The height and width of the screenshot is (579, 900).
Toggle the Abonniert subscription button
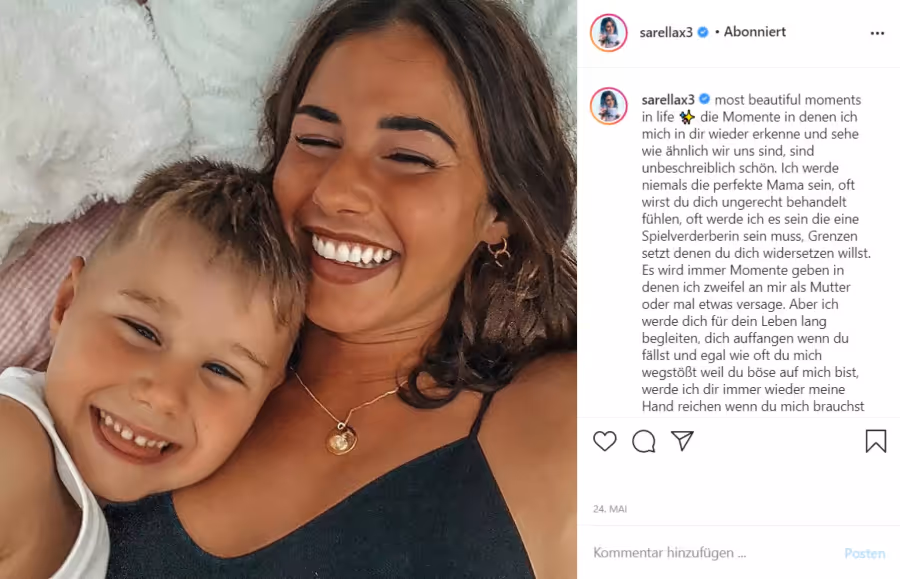754,32
